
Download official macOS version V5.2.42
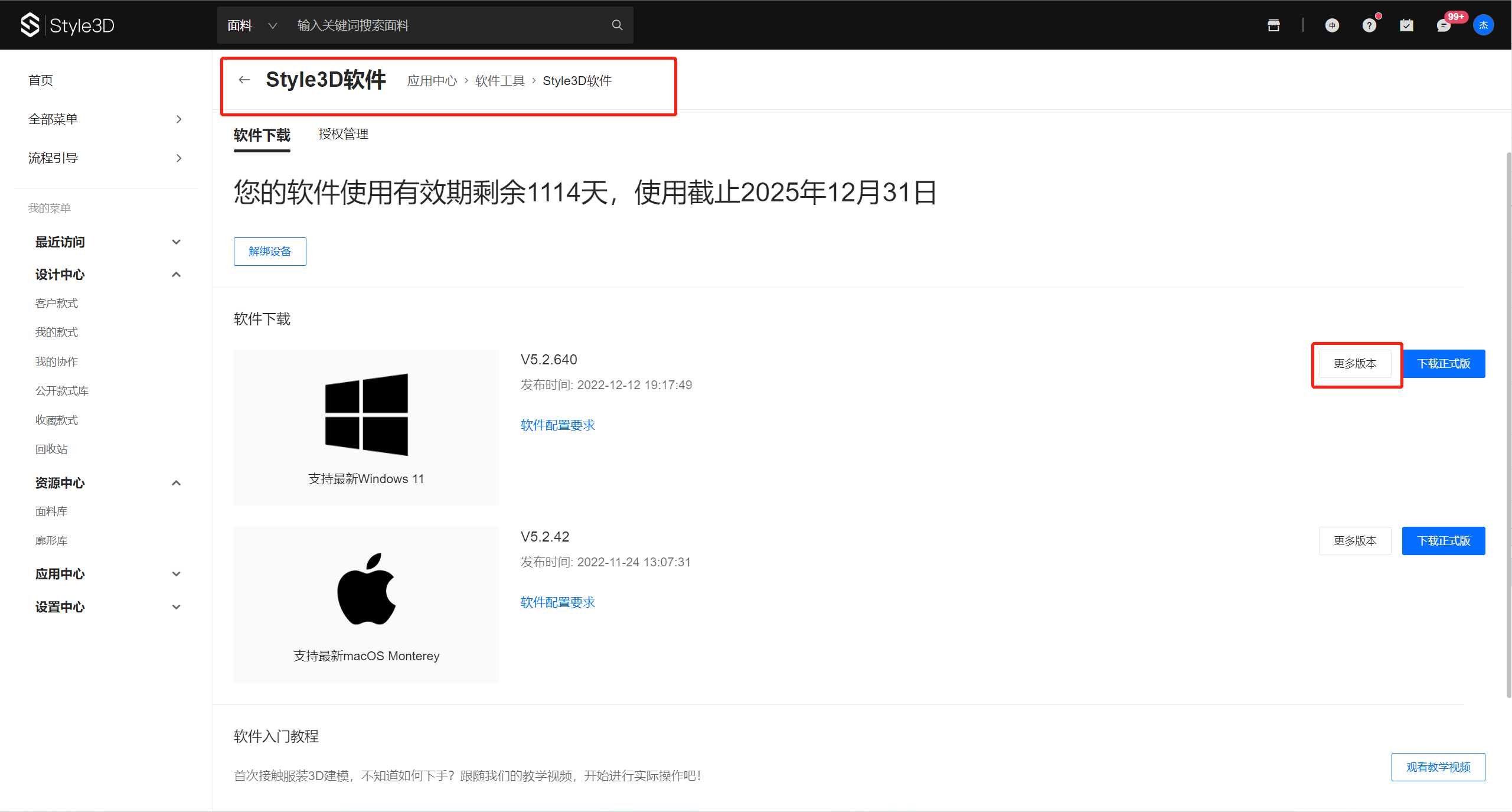point(1444,541)
